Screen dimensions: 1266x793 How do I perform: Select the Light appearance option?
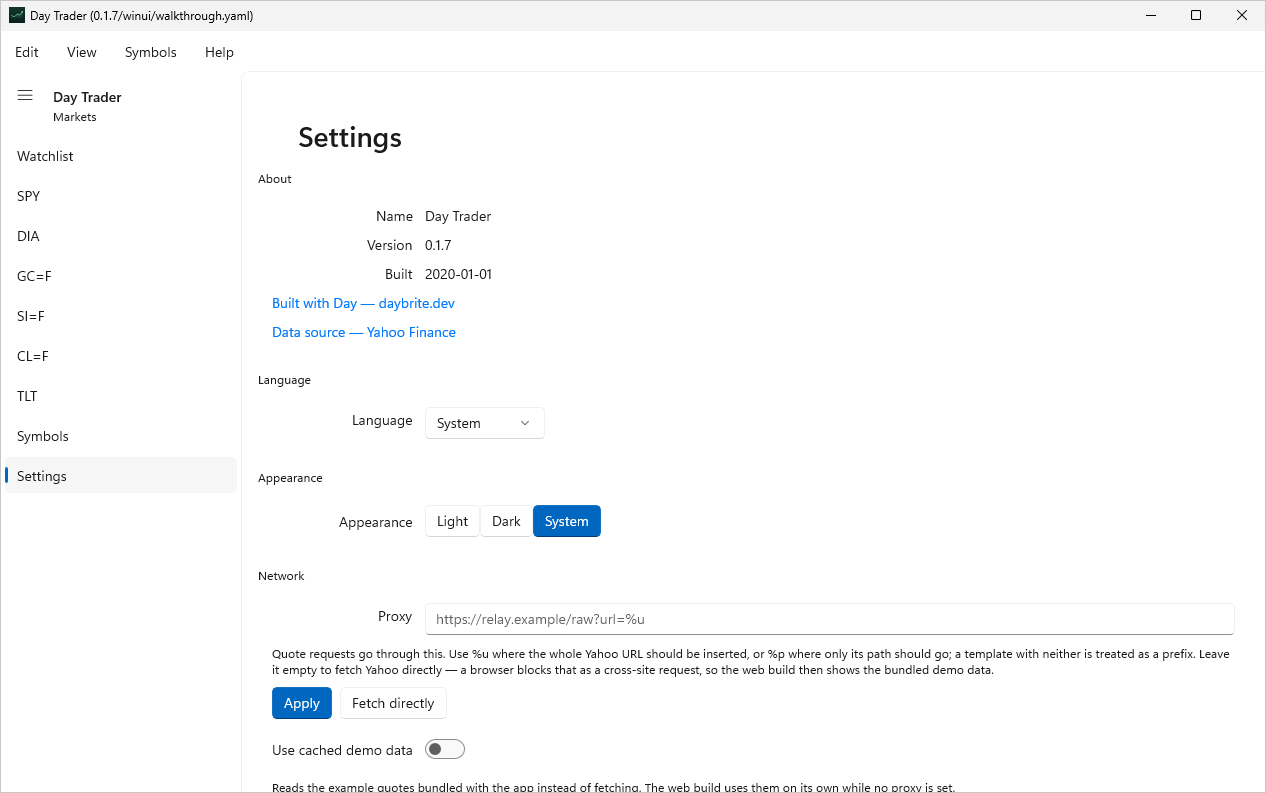click(452, 521)
